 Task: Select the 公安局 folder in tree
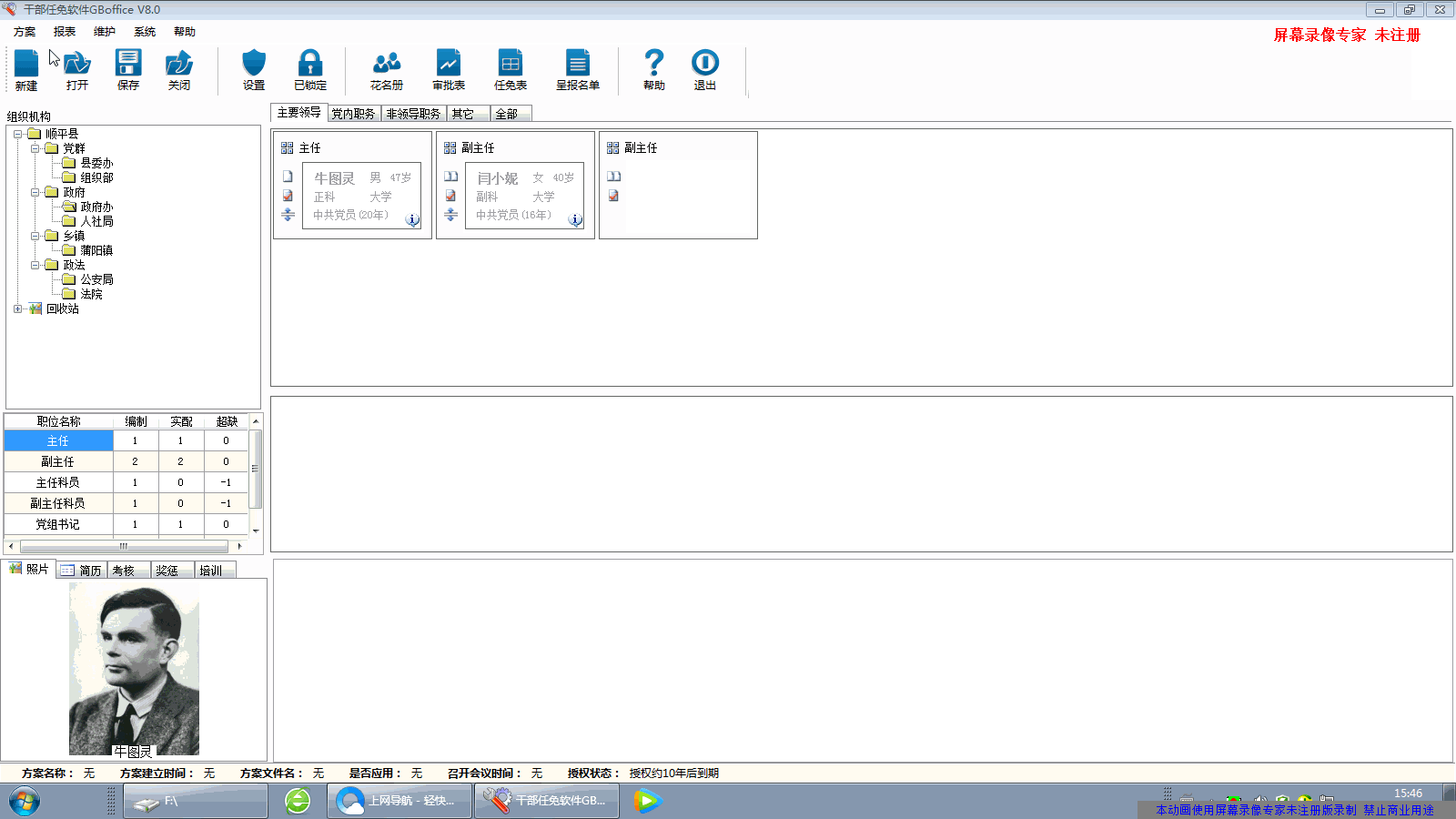tap(96, 279)
